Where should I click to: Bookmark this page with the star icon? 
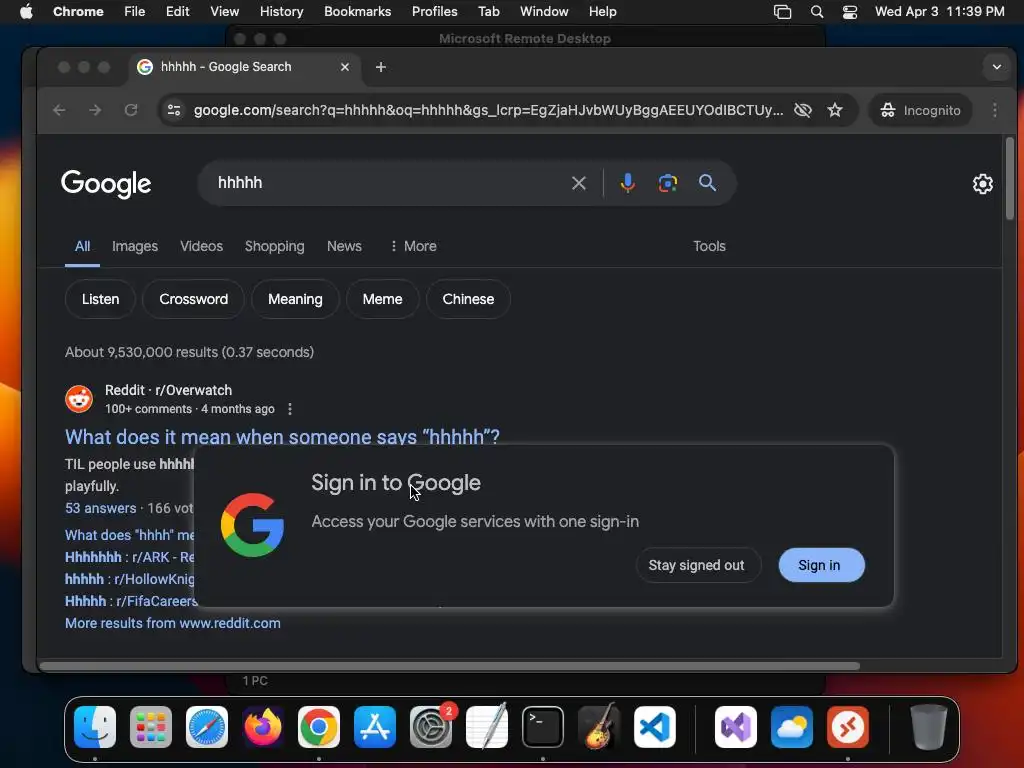(835, 110)
